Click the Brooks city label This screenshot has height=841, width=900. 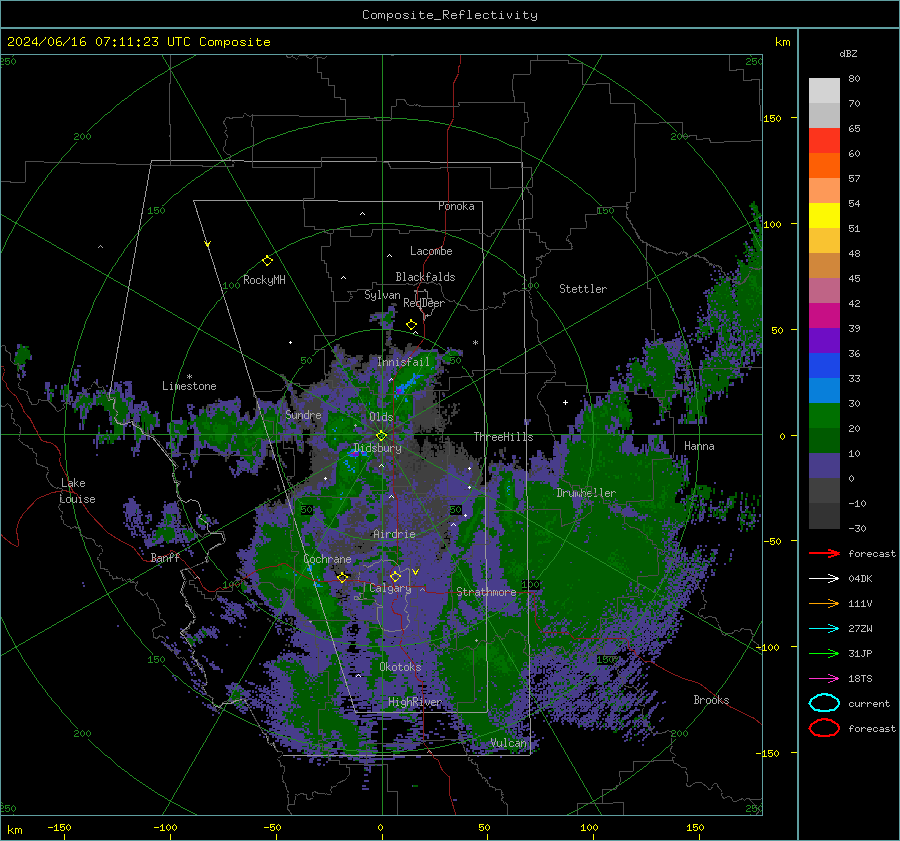pos(711,700)
